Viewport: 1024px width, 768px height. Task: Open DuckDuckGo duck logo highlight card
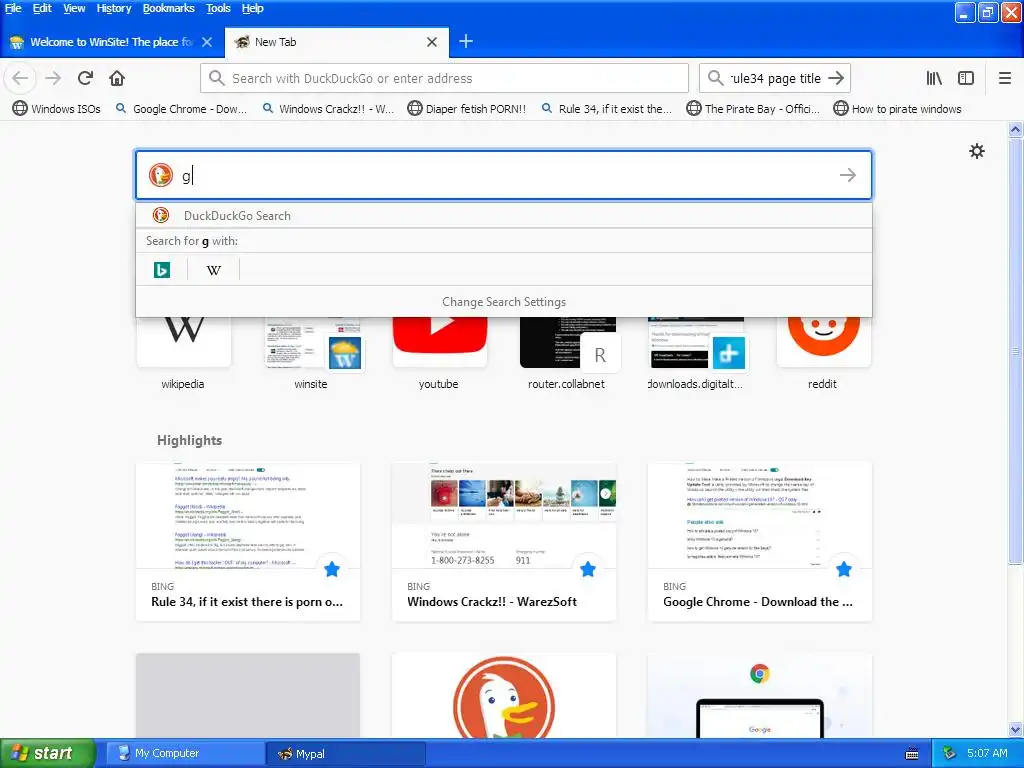504,696
